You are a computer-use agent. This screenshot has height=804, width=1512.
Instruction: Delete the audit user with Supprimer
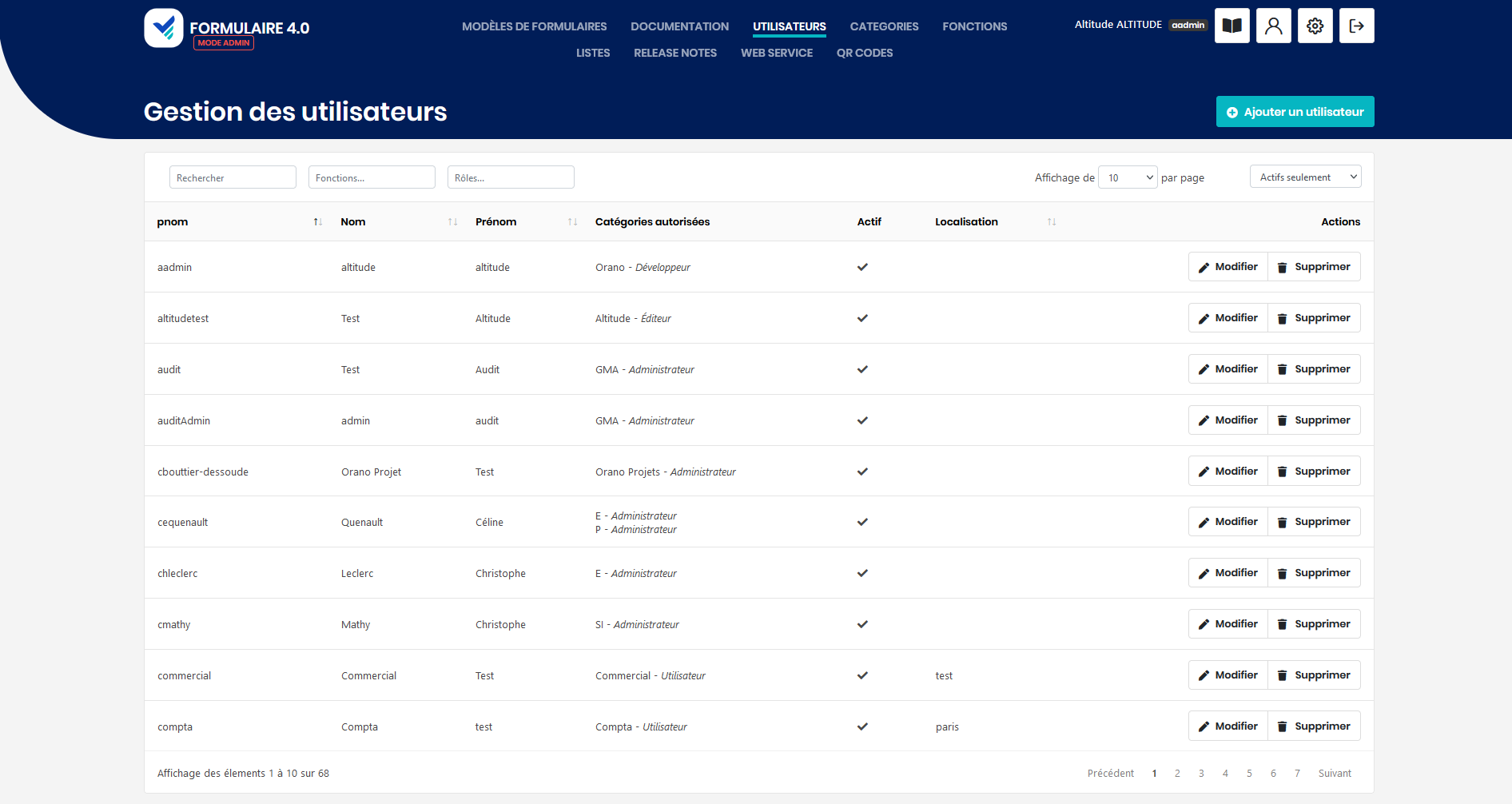[1314, 369]
